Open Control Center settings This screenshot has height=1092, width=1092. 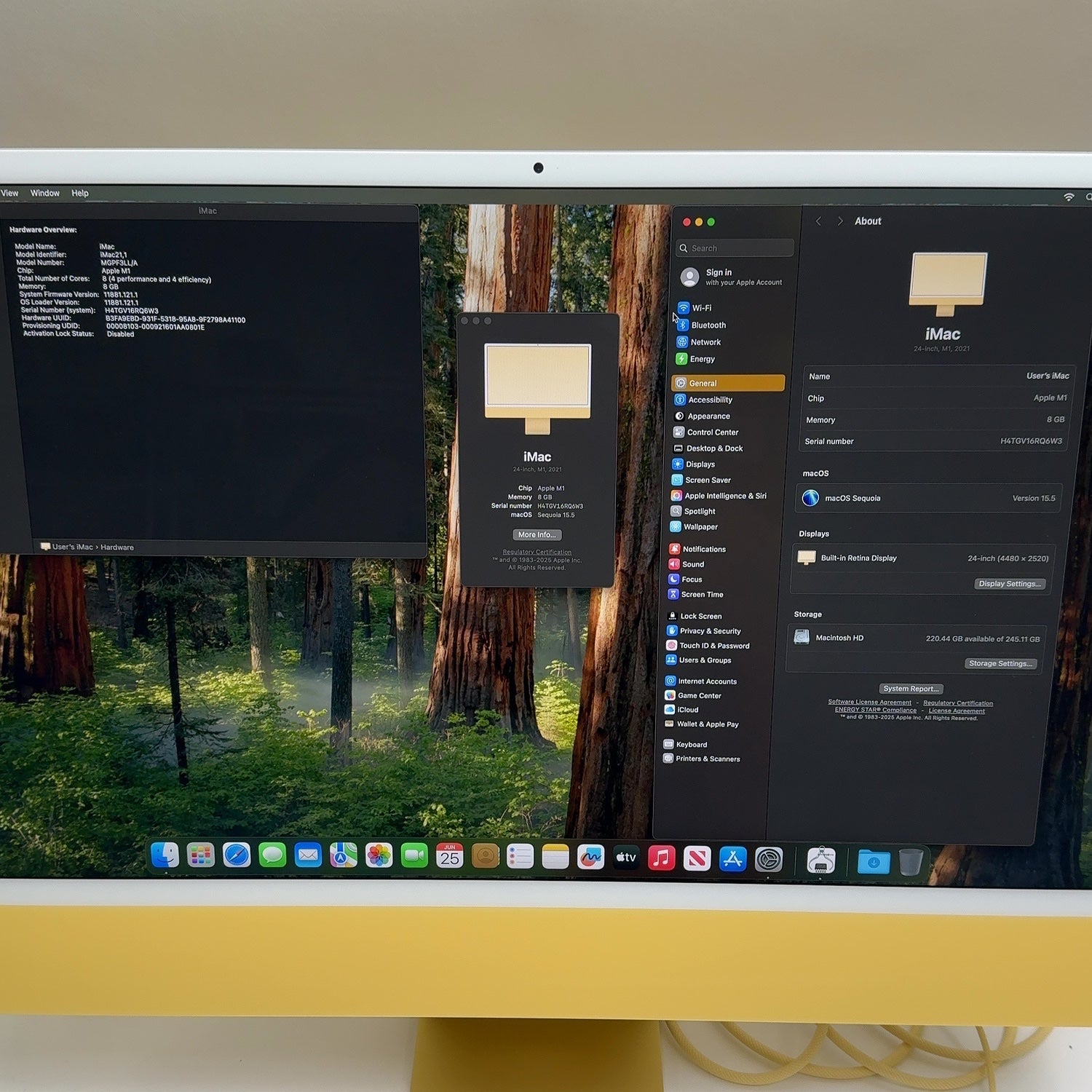coord(728,432)
